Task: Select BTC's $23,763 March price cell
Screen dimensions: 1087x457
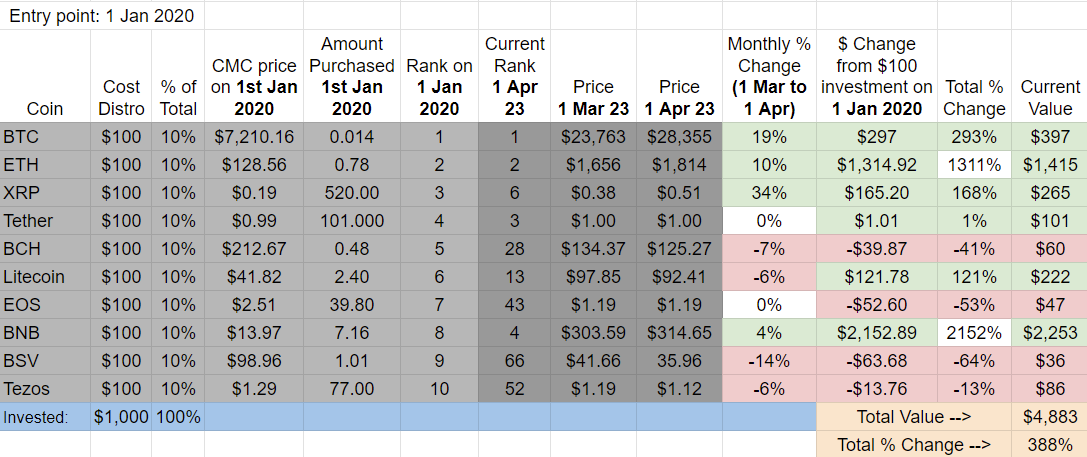Action: [593, 137]
